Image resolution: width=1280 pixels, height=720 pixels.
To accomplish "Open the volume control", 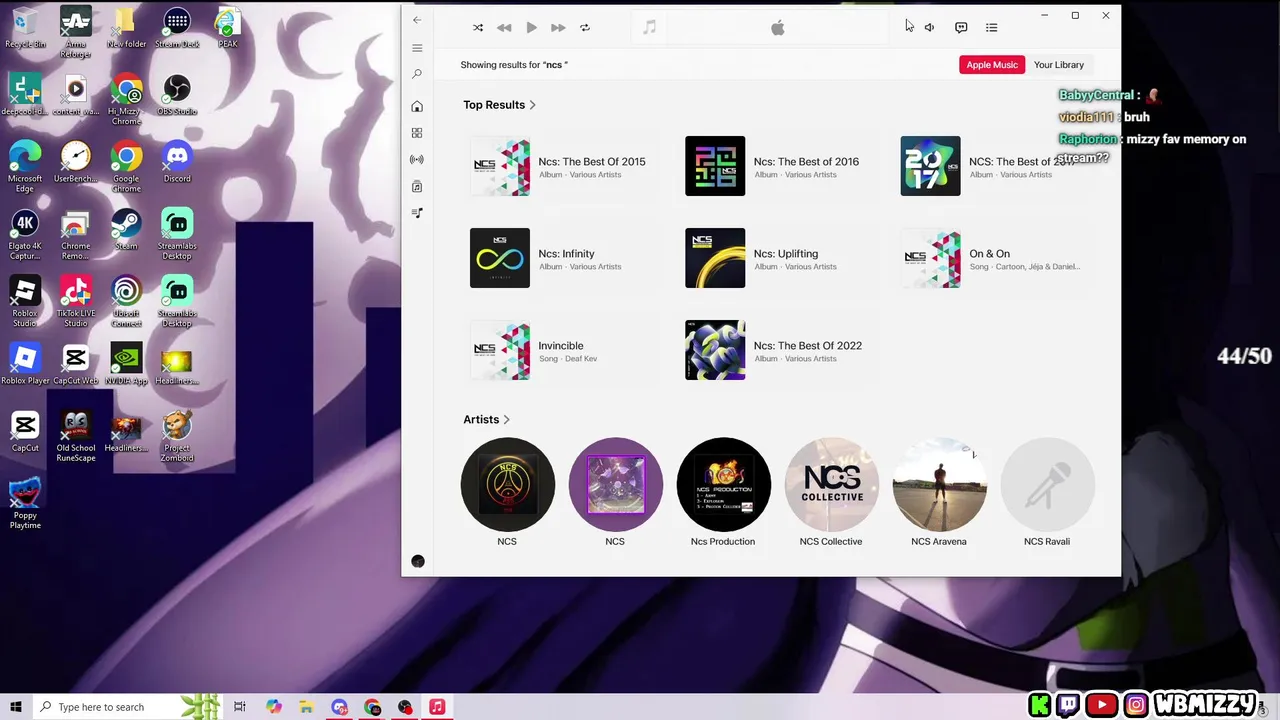I will (929, 28).
